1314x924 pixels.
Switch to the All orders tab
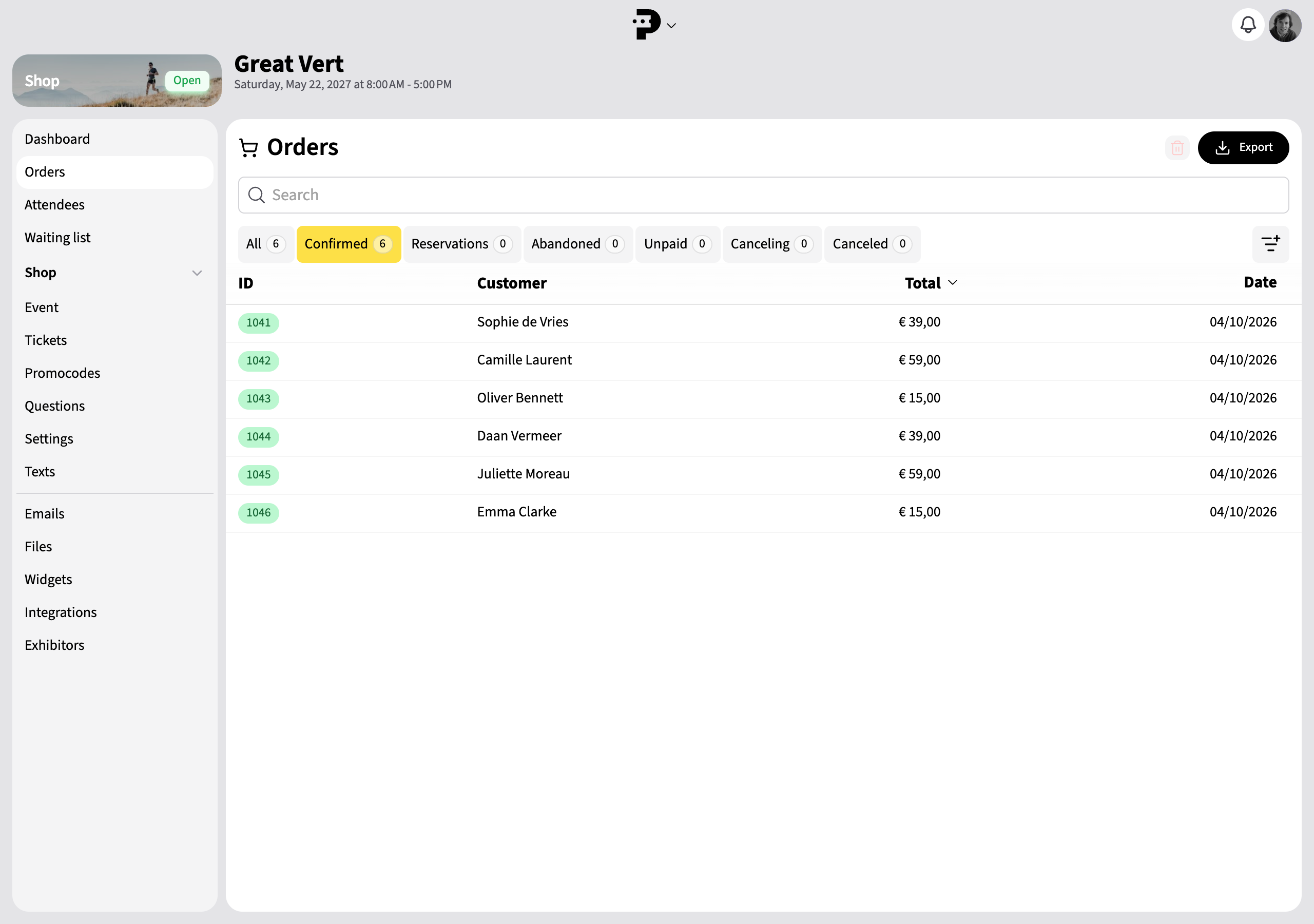click(x=265, y=244)
